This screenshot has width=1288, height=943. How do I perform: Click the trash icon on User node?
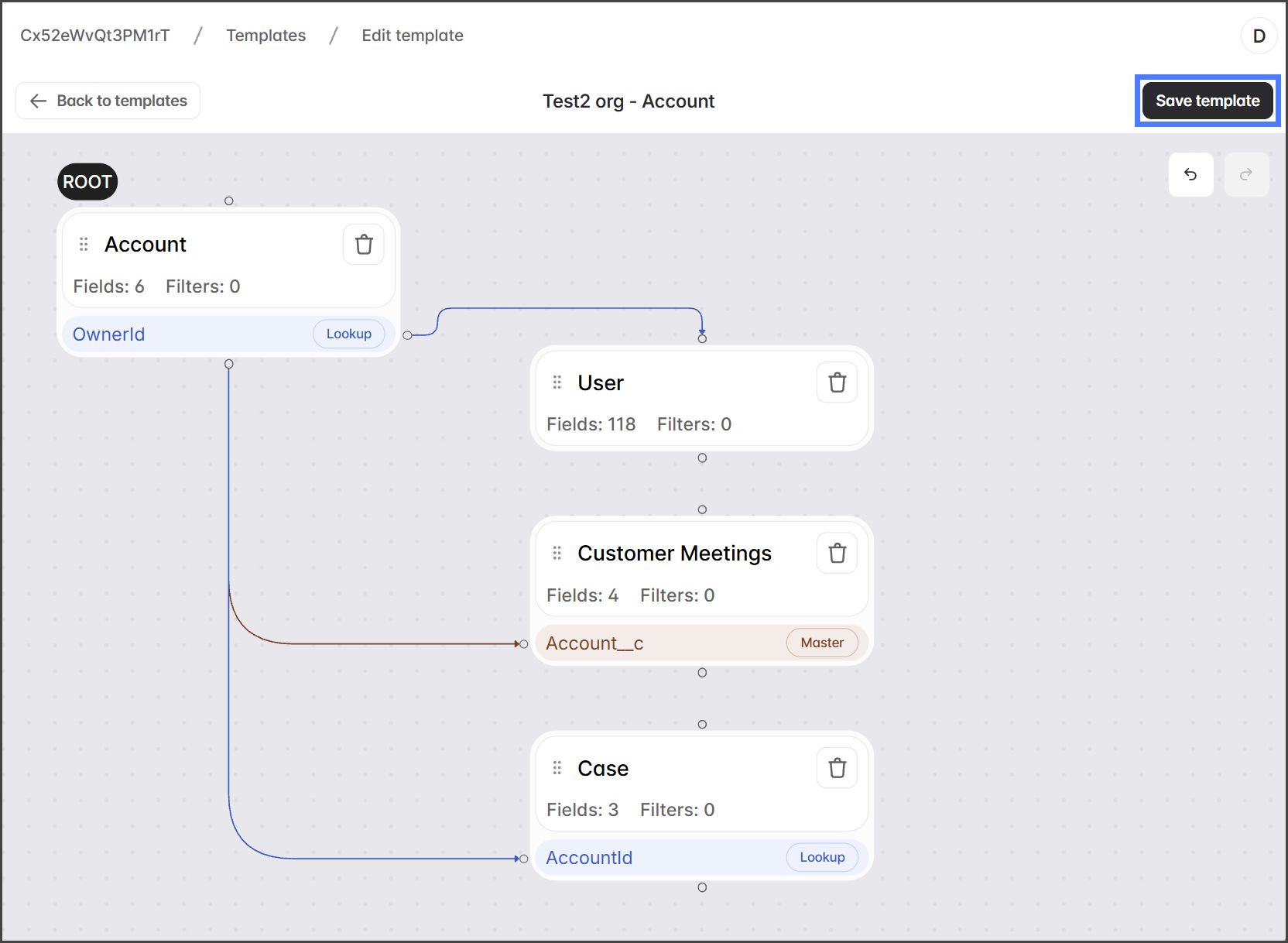tap(837, 382)
